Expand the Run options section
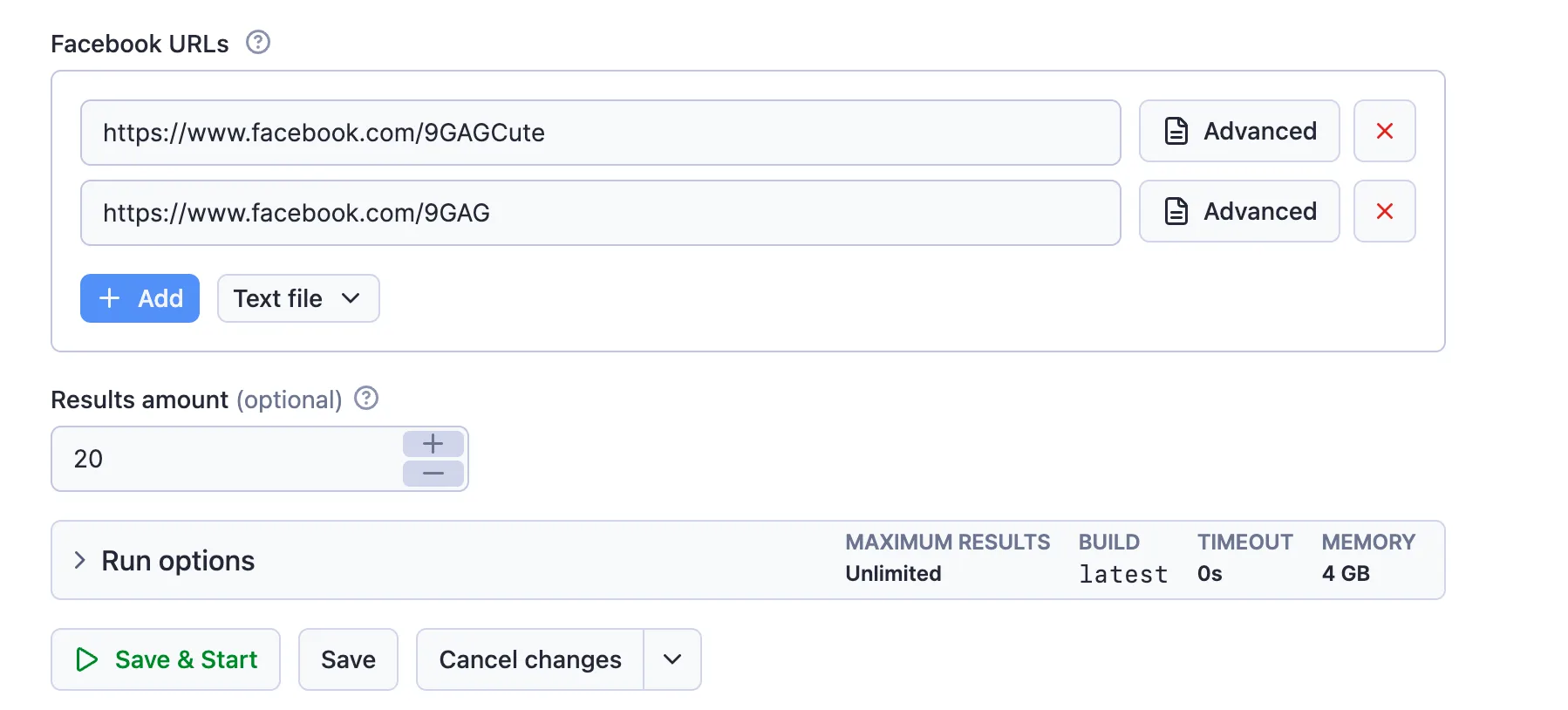Viewport: 1568px width, 710px height. coord(166,560)
